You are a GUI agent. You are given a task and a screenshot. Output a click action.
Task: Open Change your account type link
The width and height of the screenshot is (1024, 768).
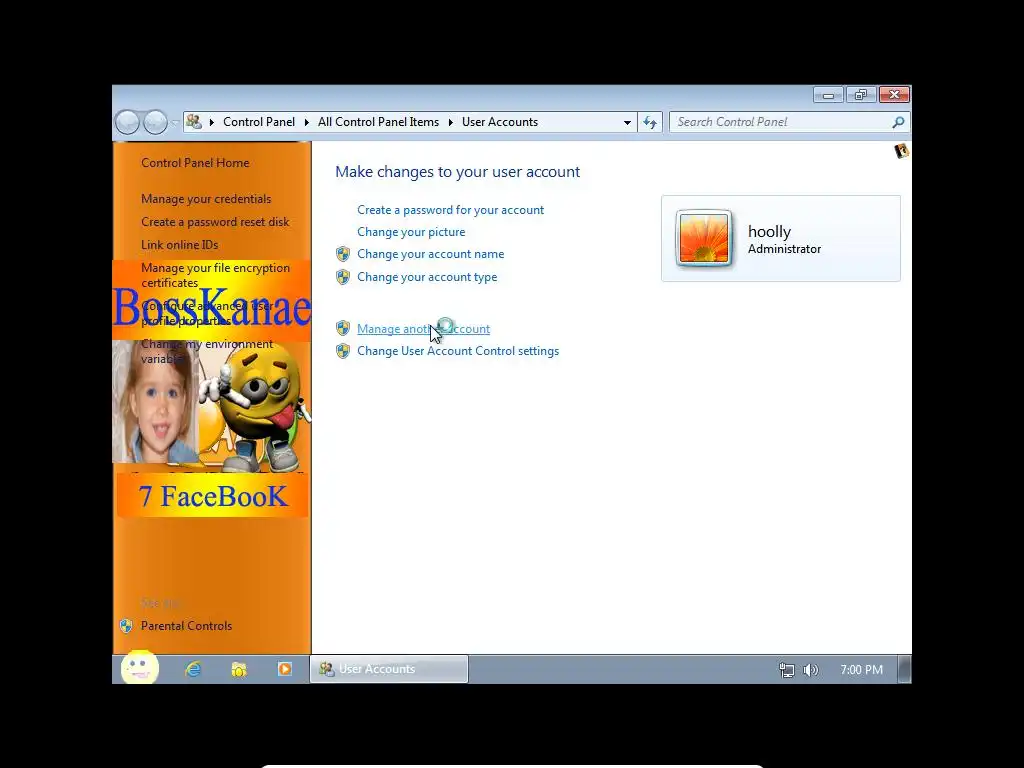(427, 277)
